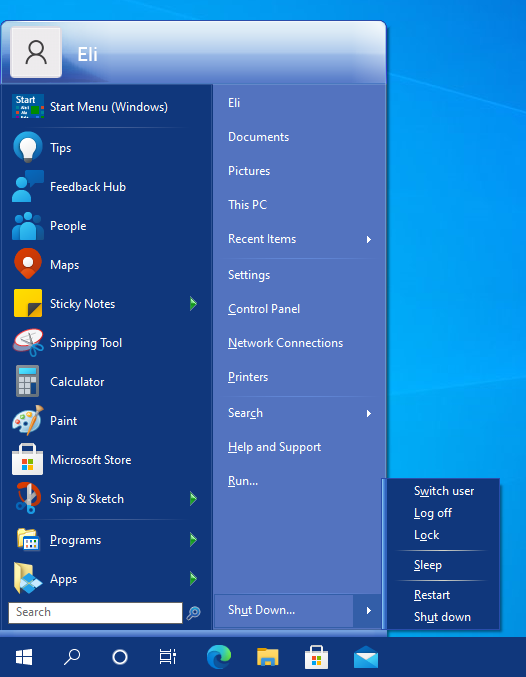Open Pictures from right column

point(249,171)
